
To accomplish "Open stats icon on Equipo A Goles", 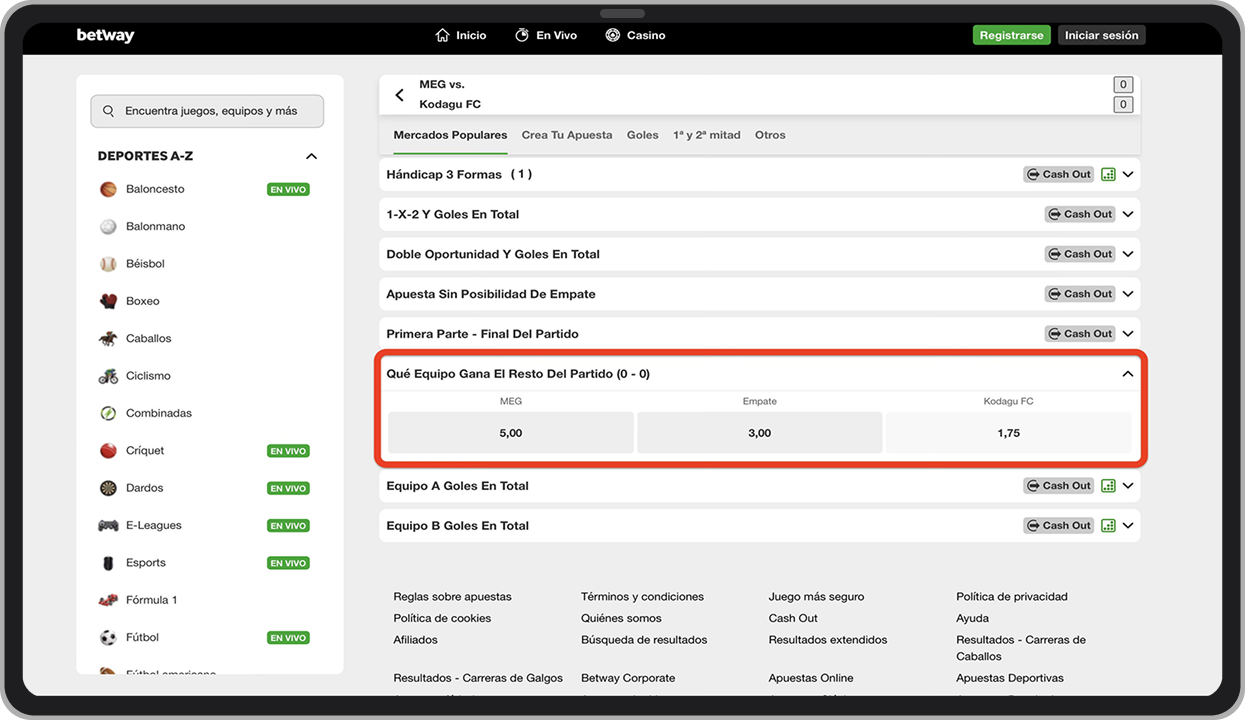I will [x=1108, y=486].
